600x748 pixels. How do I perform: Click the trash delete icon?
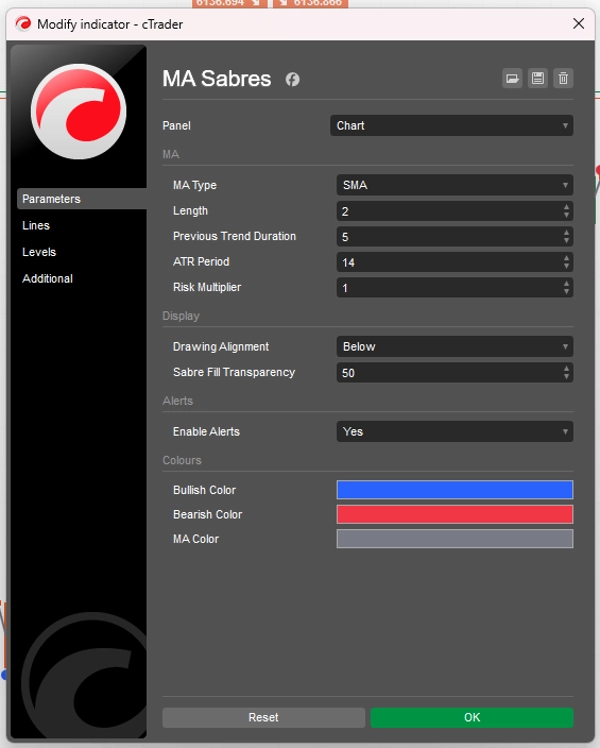[563, 78]
